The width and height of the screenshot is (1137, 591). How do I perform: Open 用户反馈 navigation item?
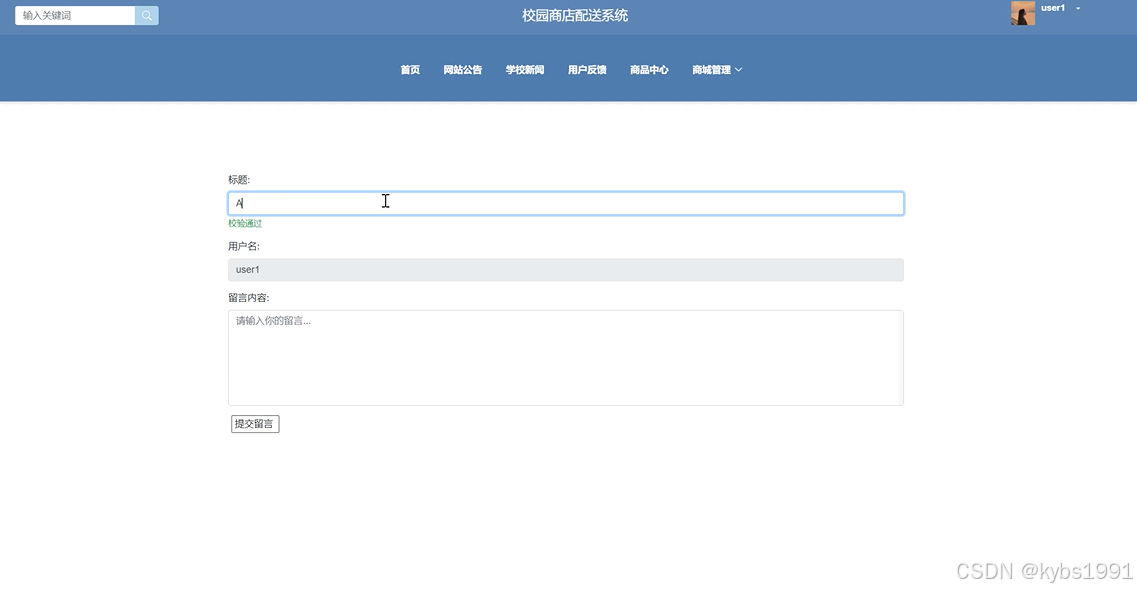pyautogui.click(x=587, y=70)
